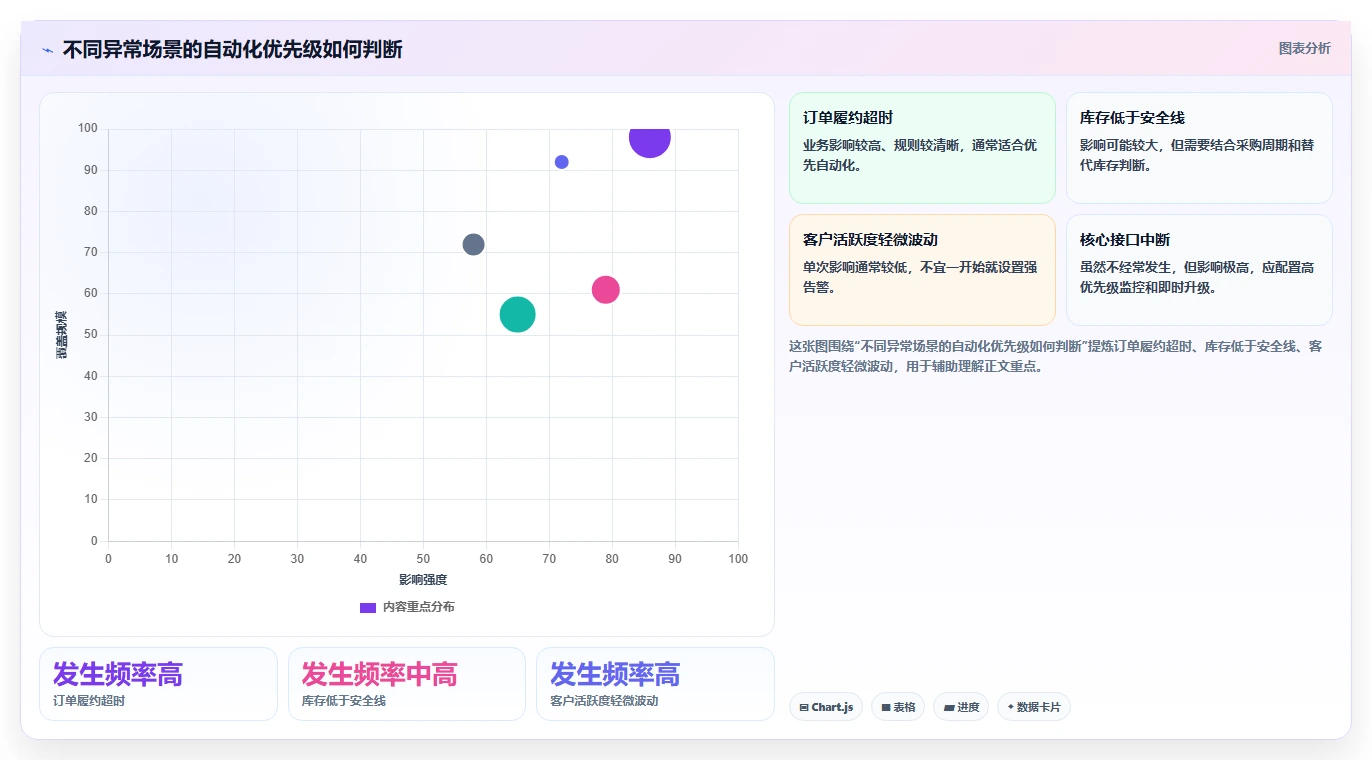Click the icon inside the 进度 chip
The image size is (1372, 760).
948,707
